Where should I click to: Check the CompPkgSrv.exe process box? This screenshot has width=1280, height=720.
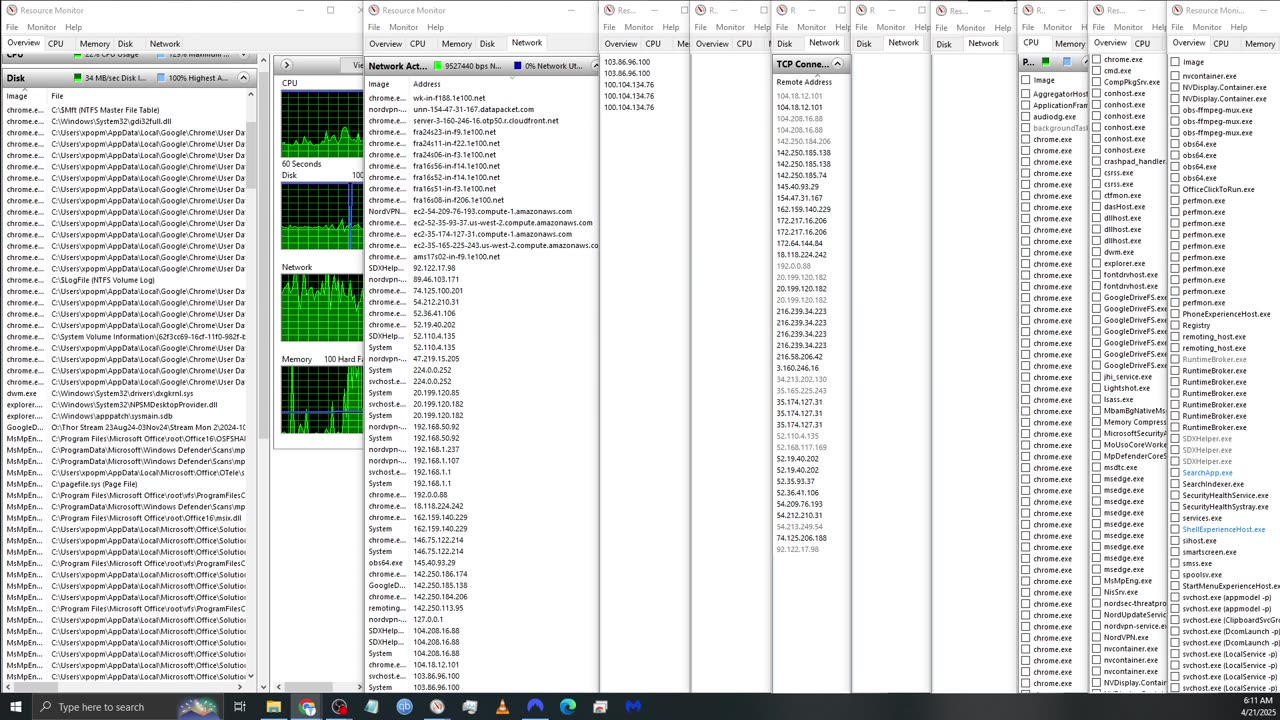tap(1097, 82)
